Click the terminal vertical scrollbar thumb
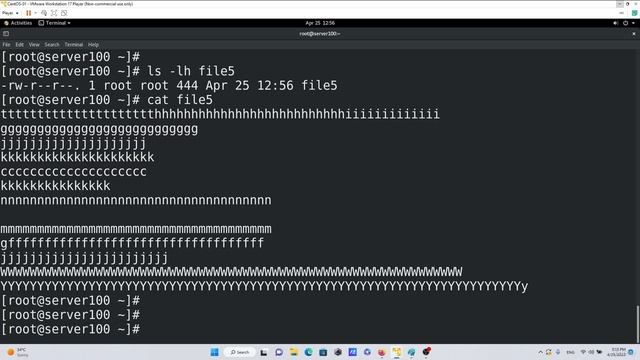Viewport: 640px width, 360px height. (x=638, y=324)
